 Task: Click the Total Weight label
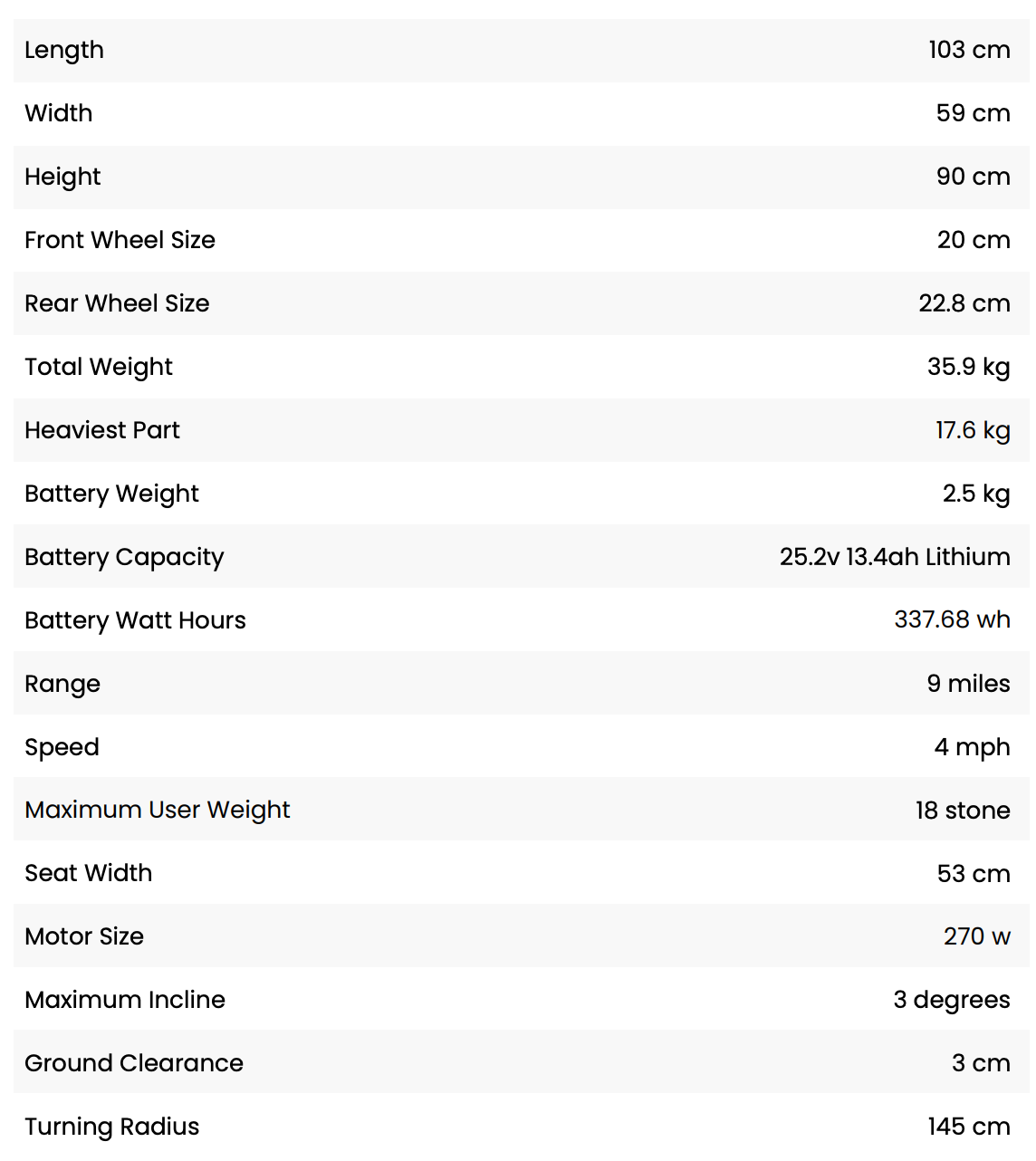click(99, 367)
